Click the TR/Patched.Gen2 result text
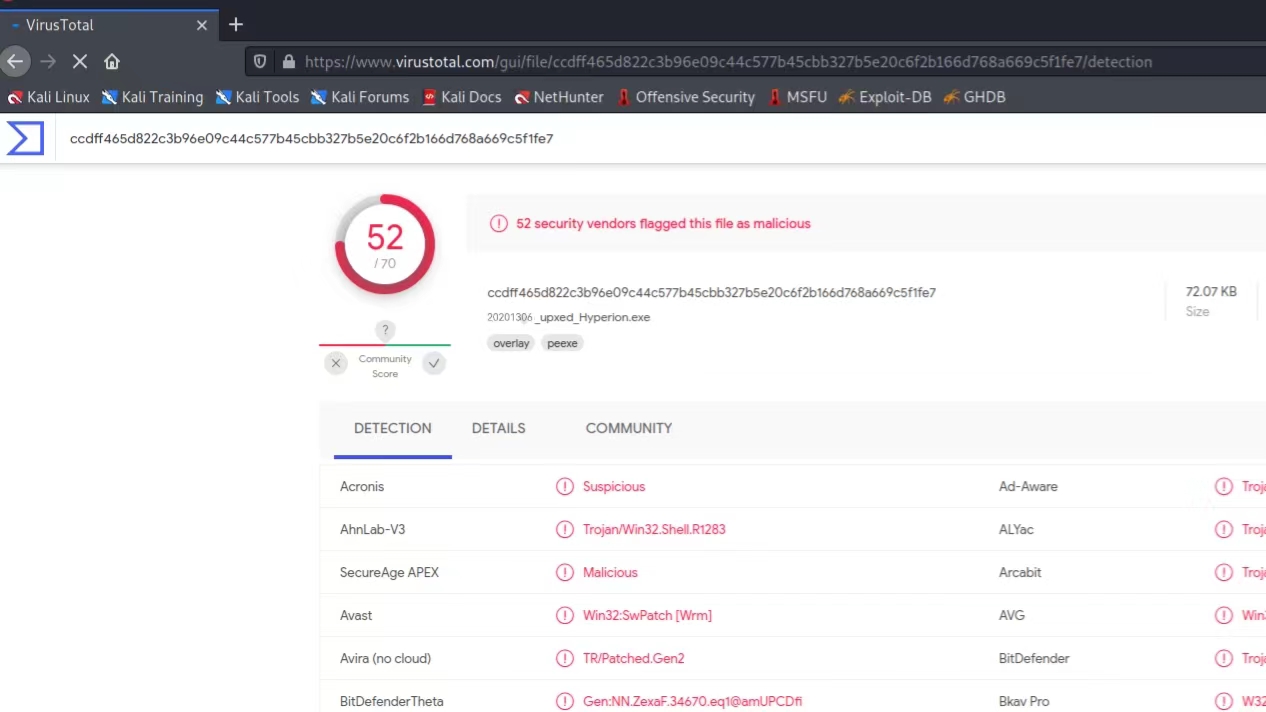Image resolution: width=1266 pixels, height=712 pixels. (634, 658)
